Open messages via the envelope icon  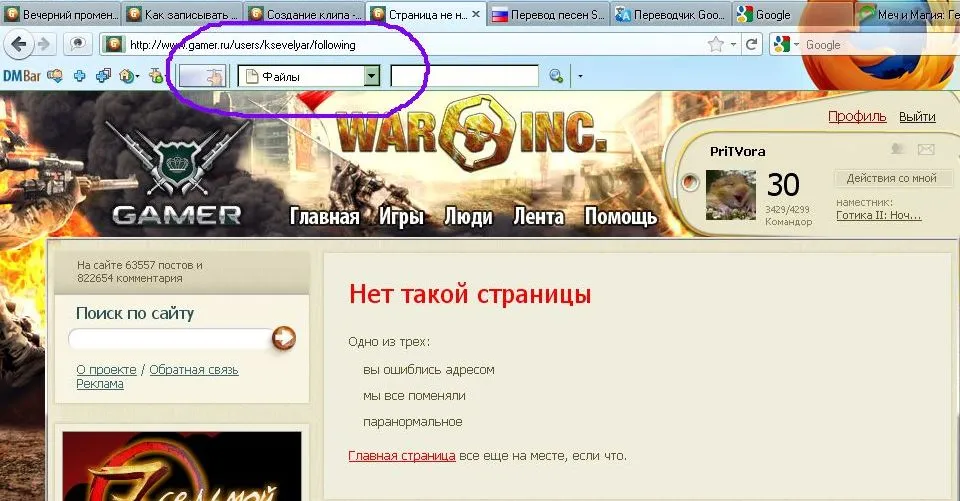[926, 150]
